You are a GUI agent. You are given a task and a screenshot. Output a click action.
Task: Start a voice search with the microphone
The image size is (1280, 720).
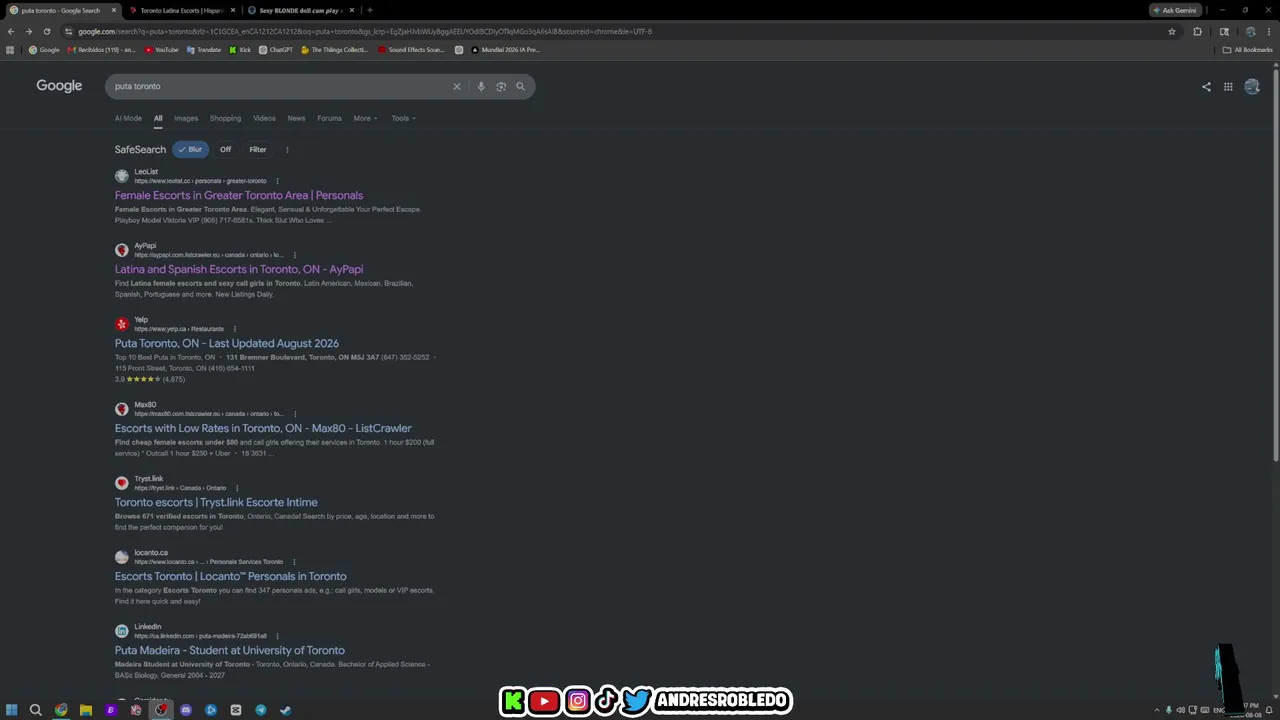coord(481,86)
